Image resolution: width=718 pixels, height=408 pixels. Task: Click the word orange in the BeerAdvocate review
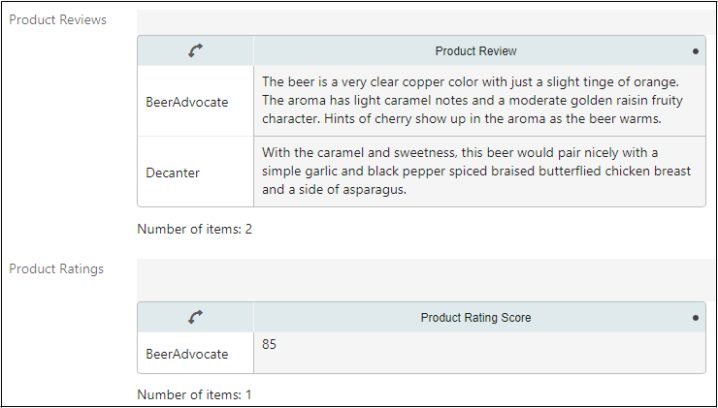click(656, 82)
